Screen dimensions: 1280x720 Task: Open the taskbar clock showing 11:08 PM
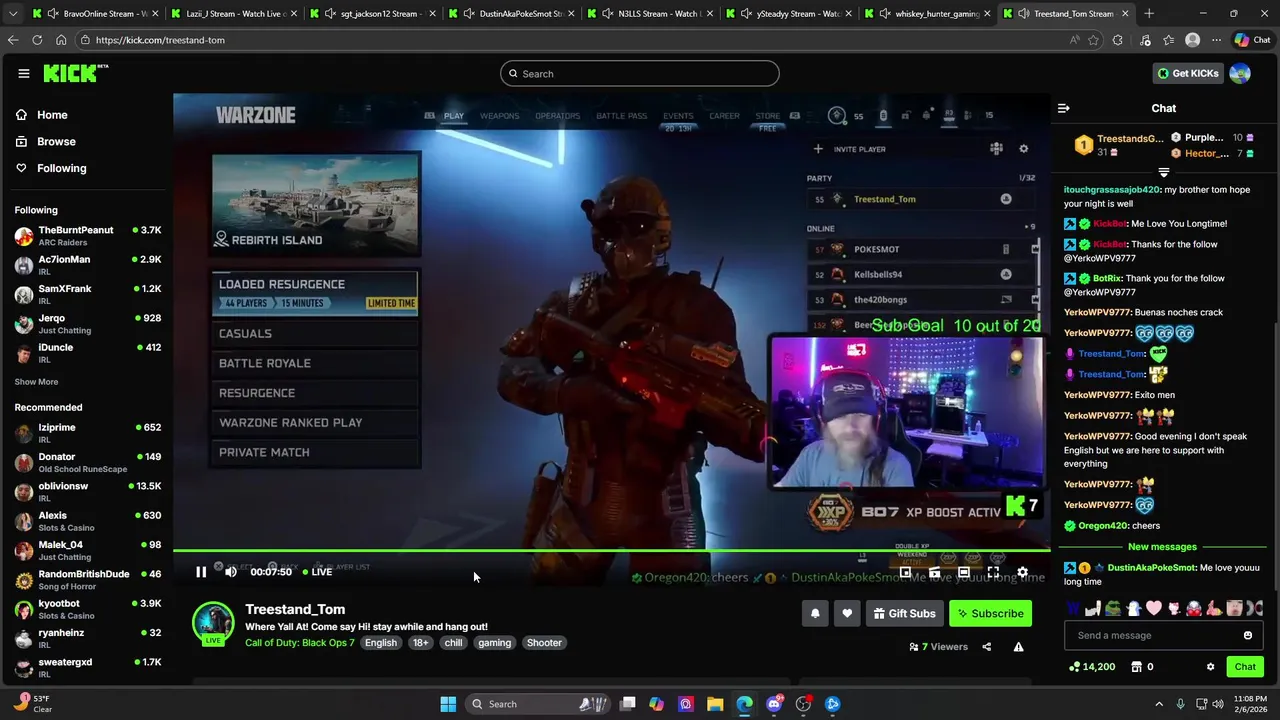1252,704
